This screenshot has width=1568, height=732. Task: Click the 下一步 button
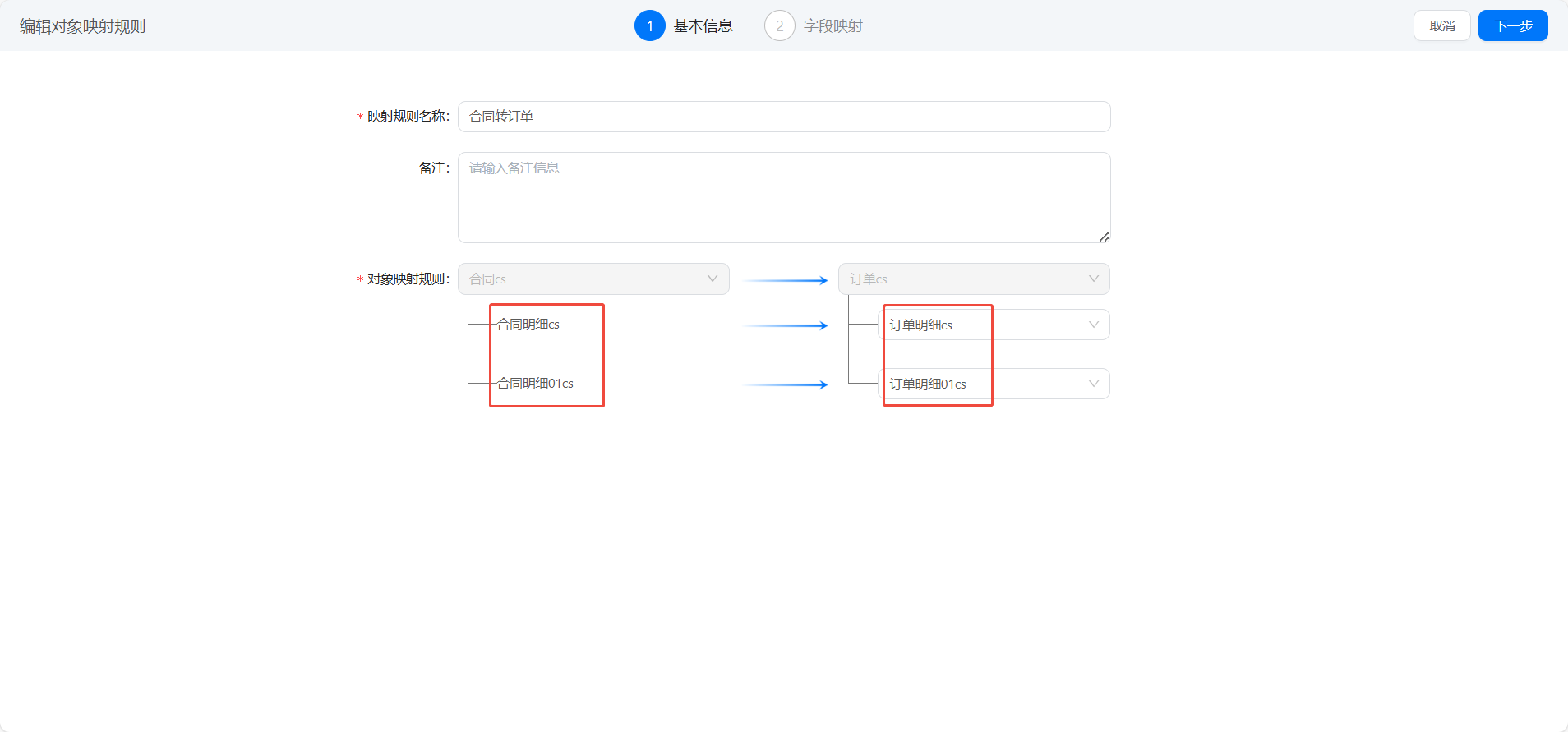[1513, 25]
